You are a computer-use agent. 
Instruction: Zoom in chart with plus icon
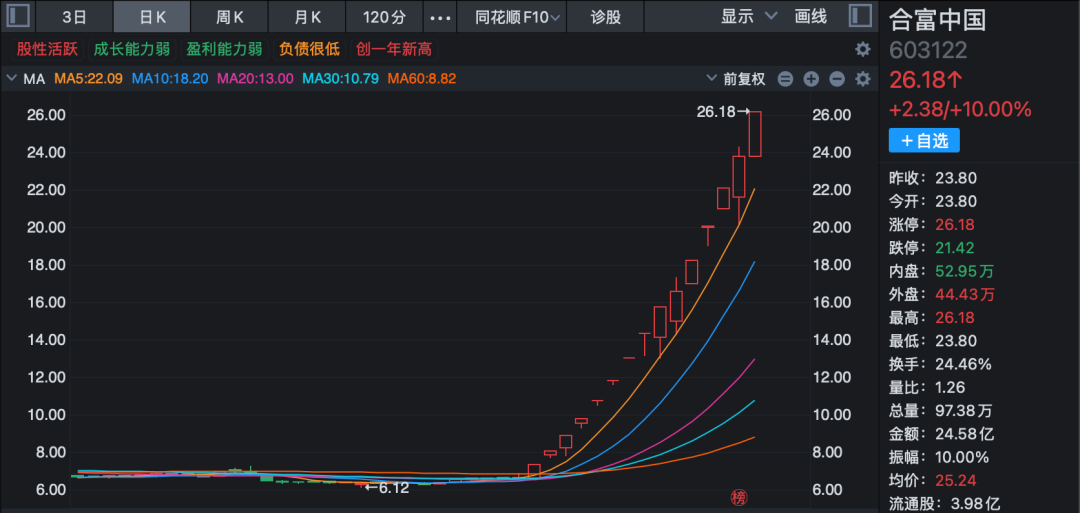(x=811, y=79)
